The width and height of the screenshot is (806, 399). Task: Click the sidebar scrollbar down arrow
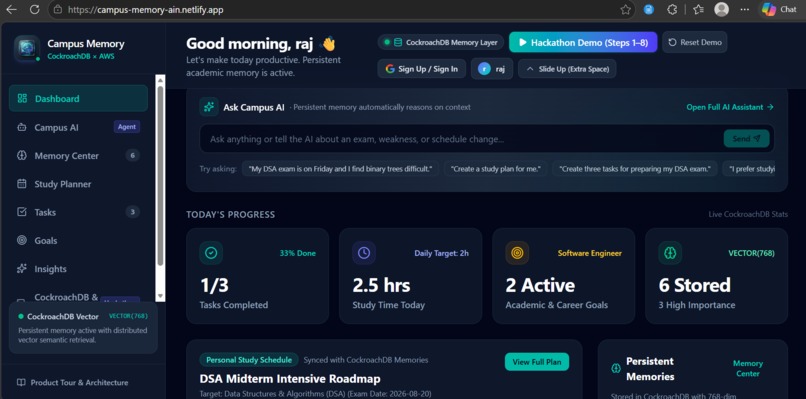coord(160,296)
